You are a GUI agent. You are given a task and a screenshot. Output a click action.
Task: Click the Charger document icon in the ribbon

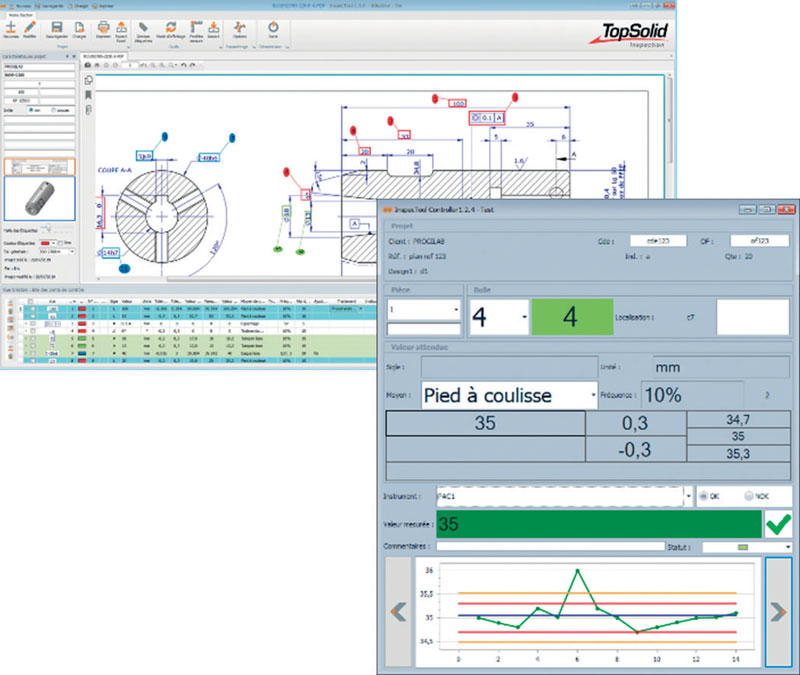79,27
